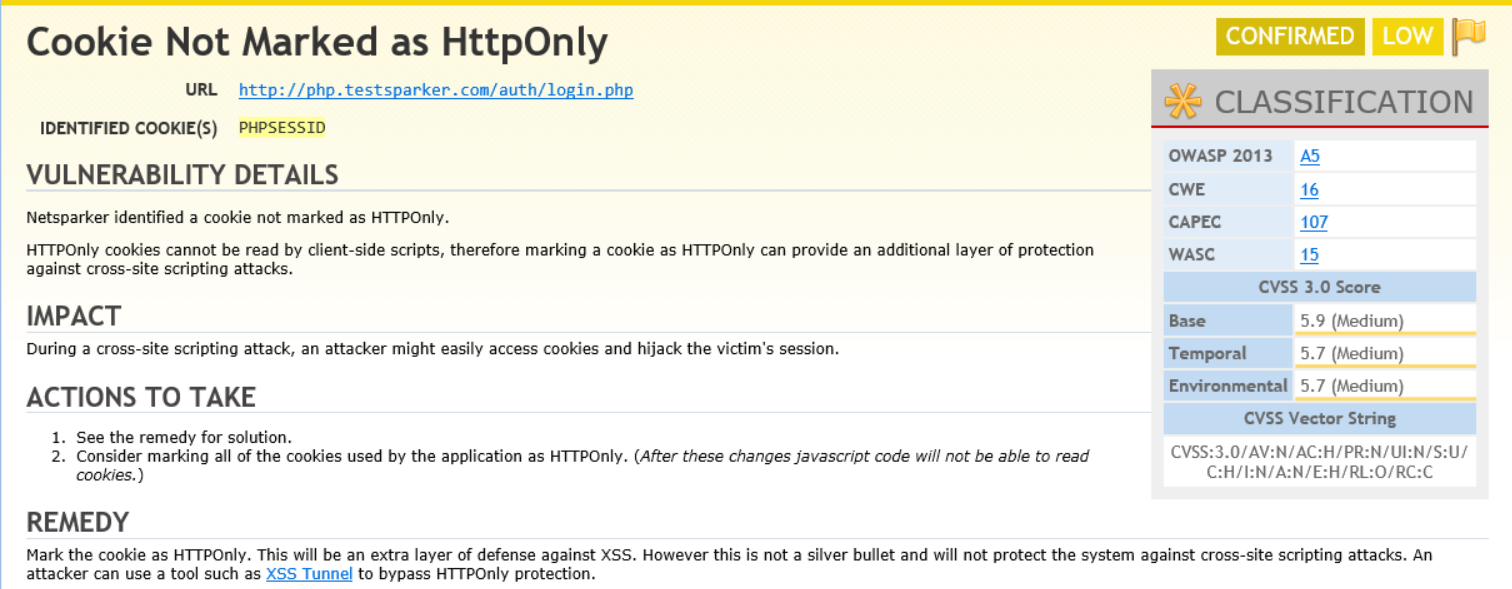Click the CVSS Vector String value

coord(1319,462)
